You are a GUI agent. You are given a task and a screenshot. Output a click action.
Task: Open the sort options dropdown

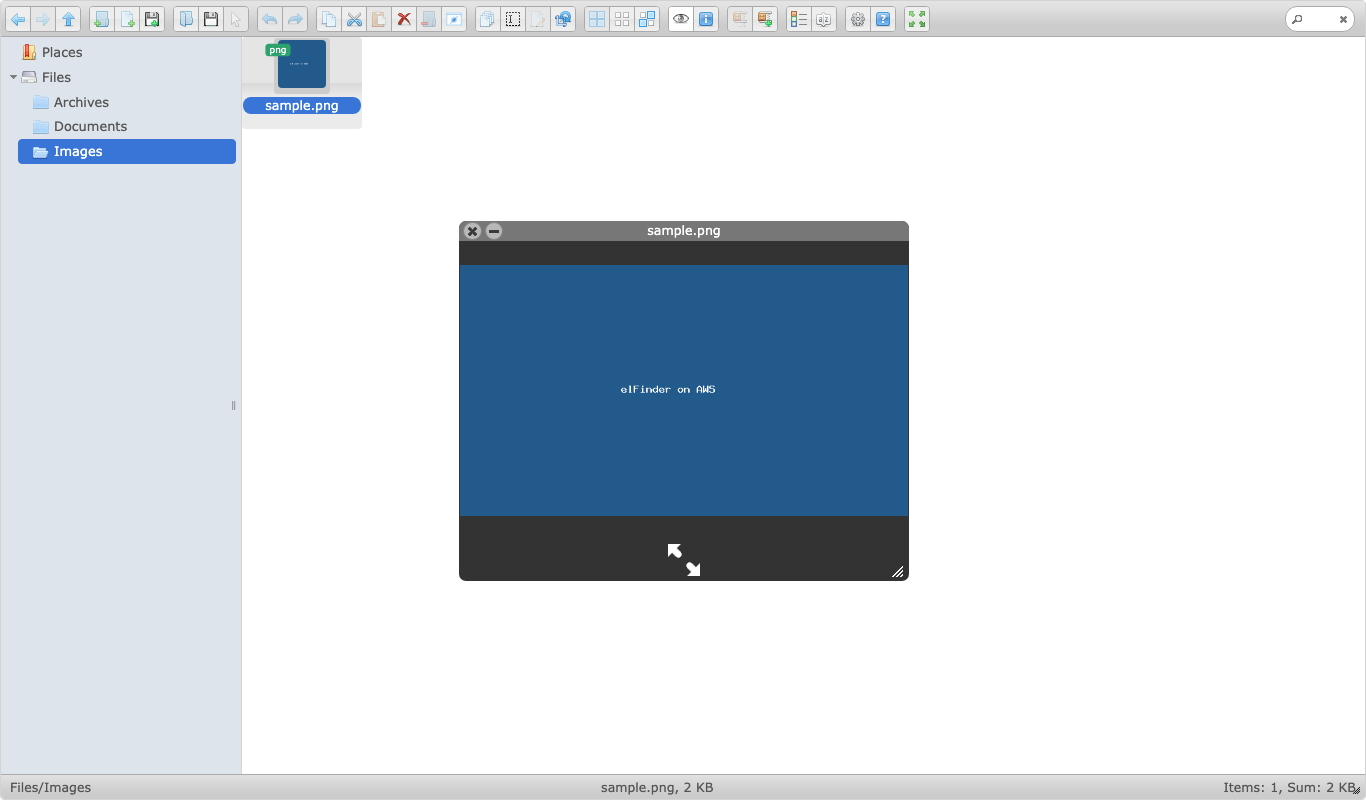(824, 19)
